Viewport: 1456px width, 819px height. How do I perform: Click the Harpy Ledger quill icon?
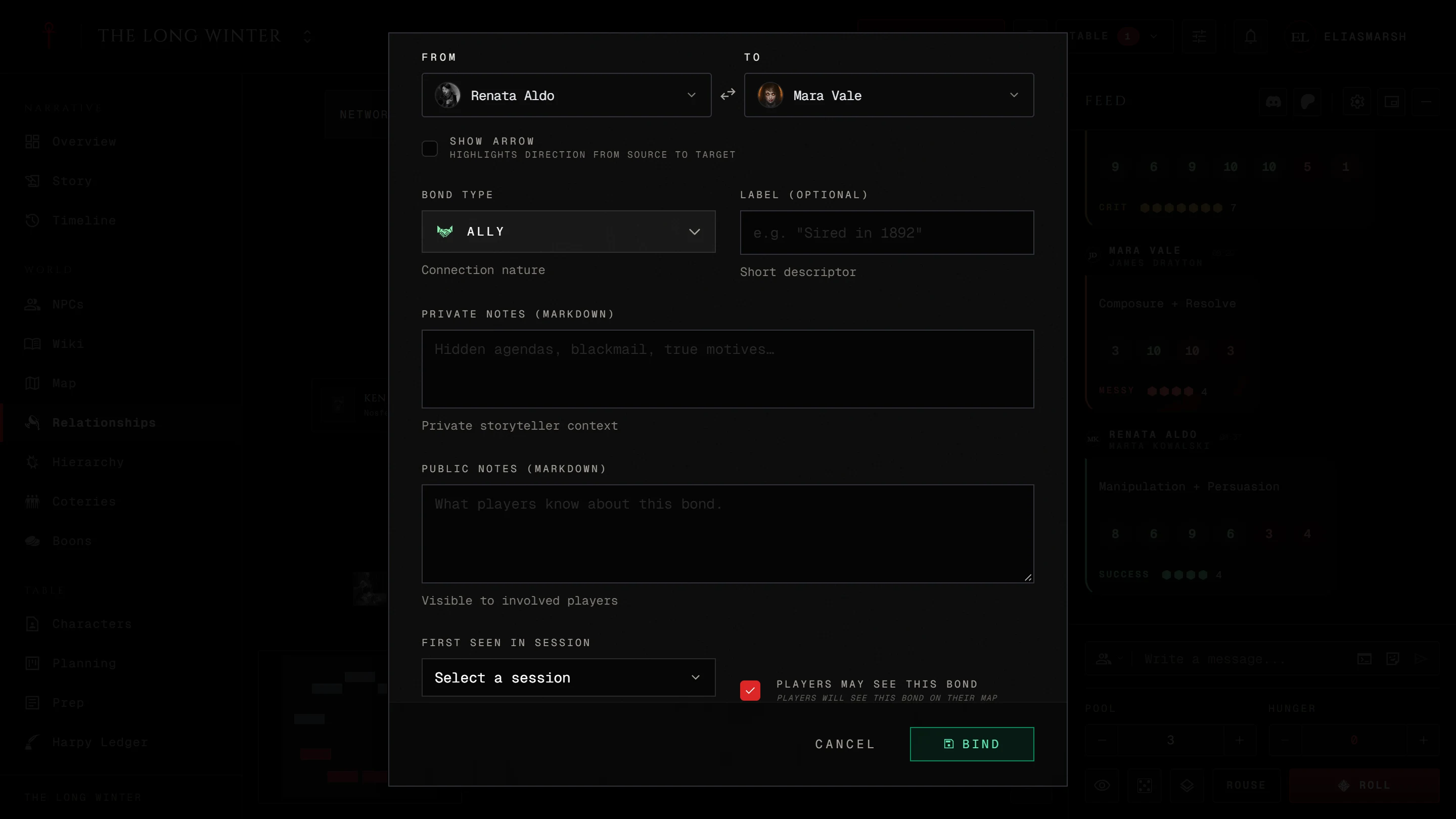click(x=32, y=742)
